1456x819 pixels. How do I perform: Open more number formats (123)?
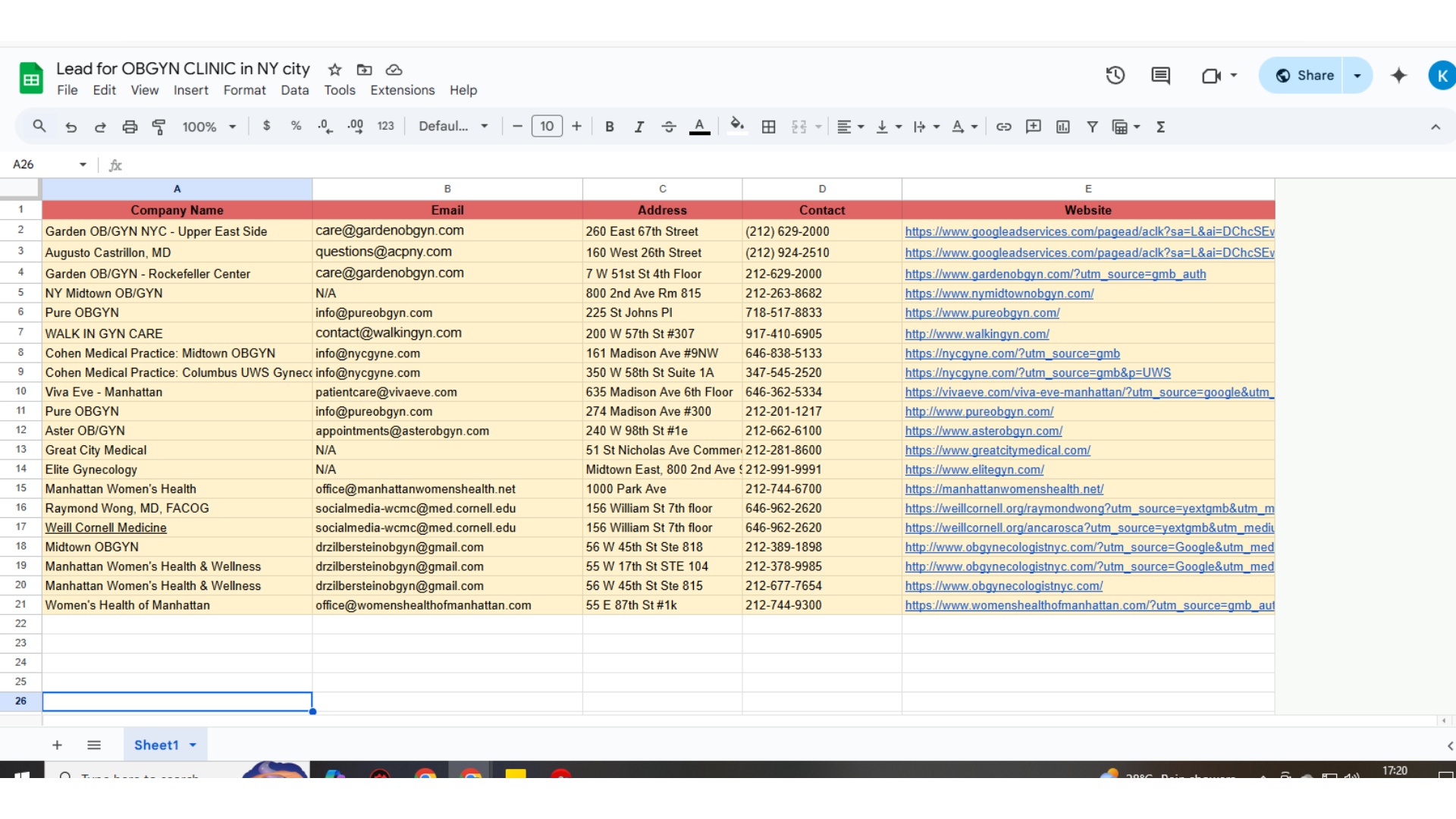pos(385,127)
